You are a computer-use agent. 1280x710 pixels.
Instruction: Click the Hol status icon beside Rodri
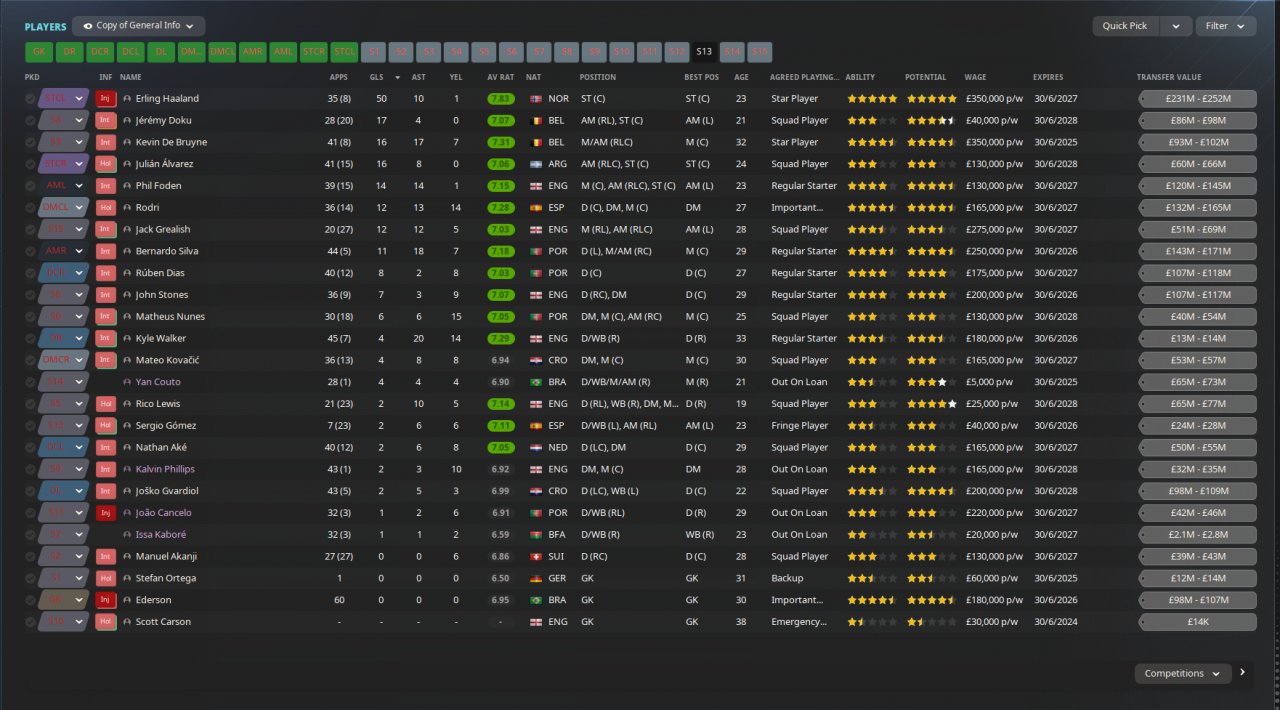[x=105, y=207]
